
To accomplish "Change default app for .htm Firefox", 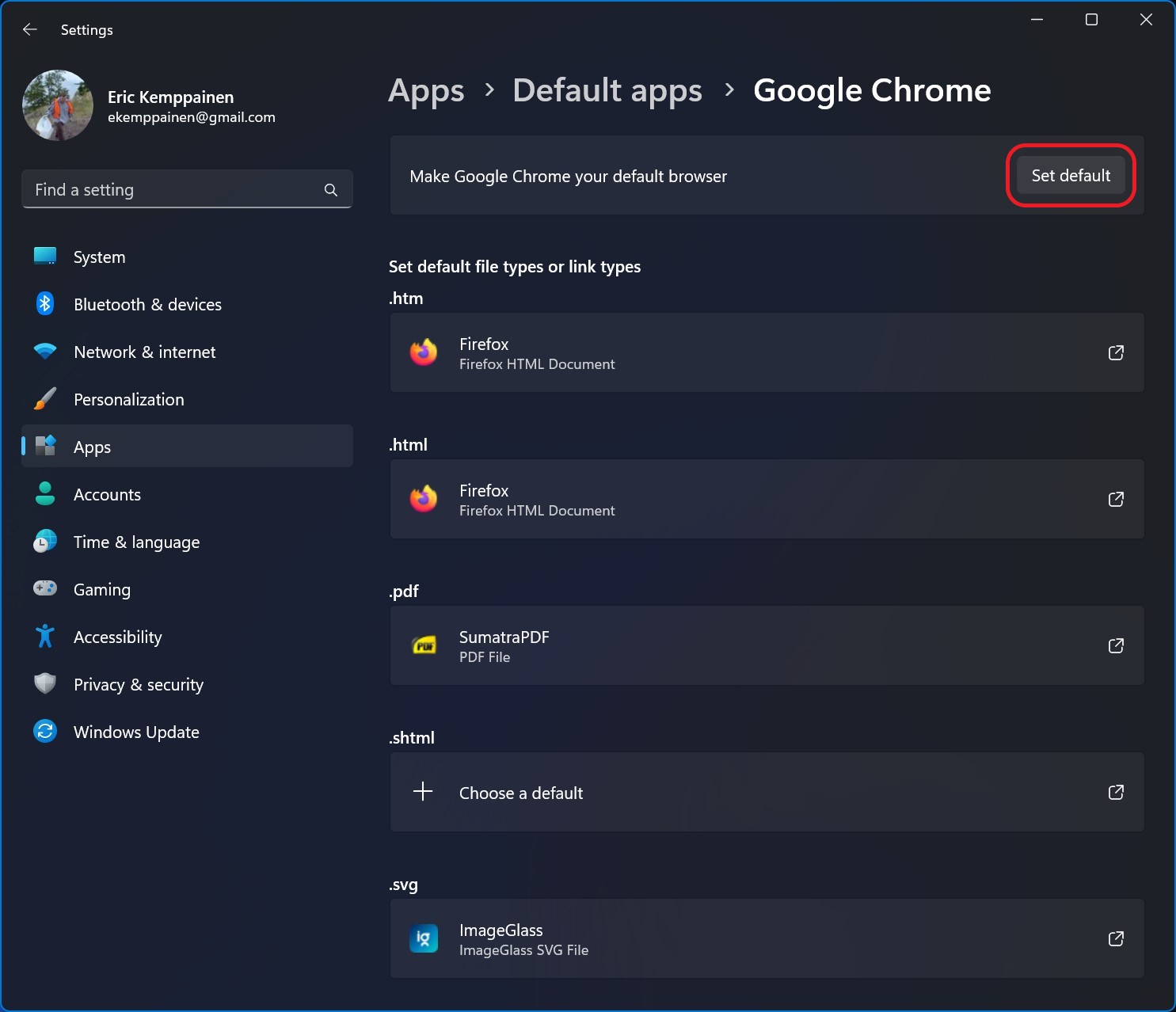I will click(767, 352).
